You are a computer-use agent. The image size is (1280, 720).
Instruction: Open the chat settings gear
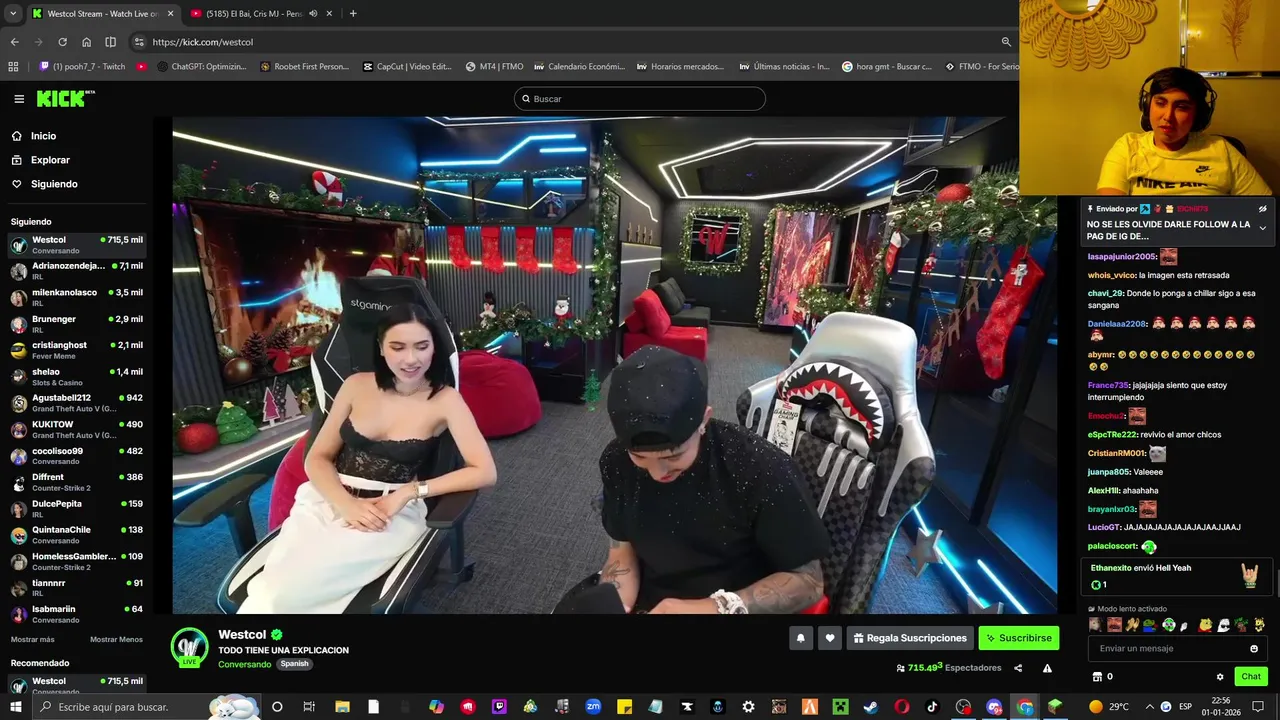click(1220, 677)
